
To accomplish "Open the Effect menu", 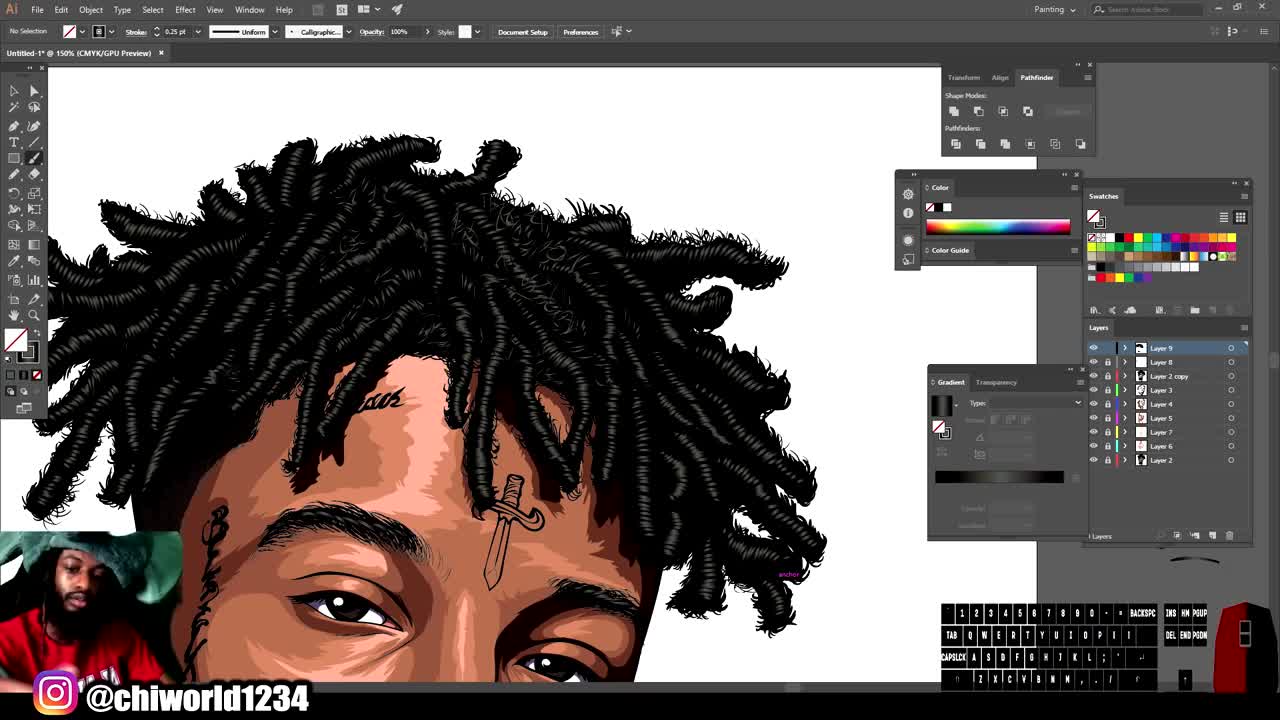I will pyautogui.click(x=185, y=10).
